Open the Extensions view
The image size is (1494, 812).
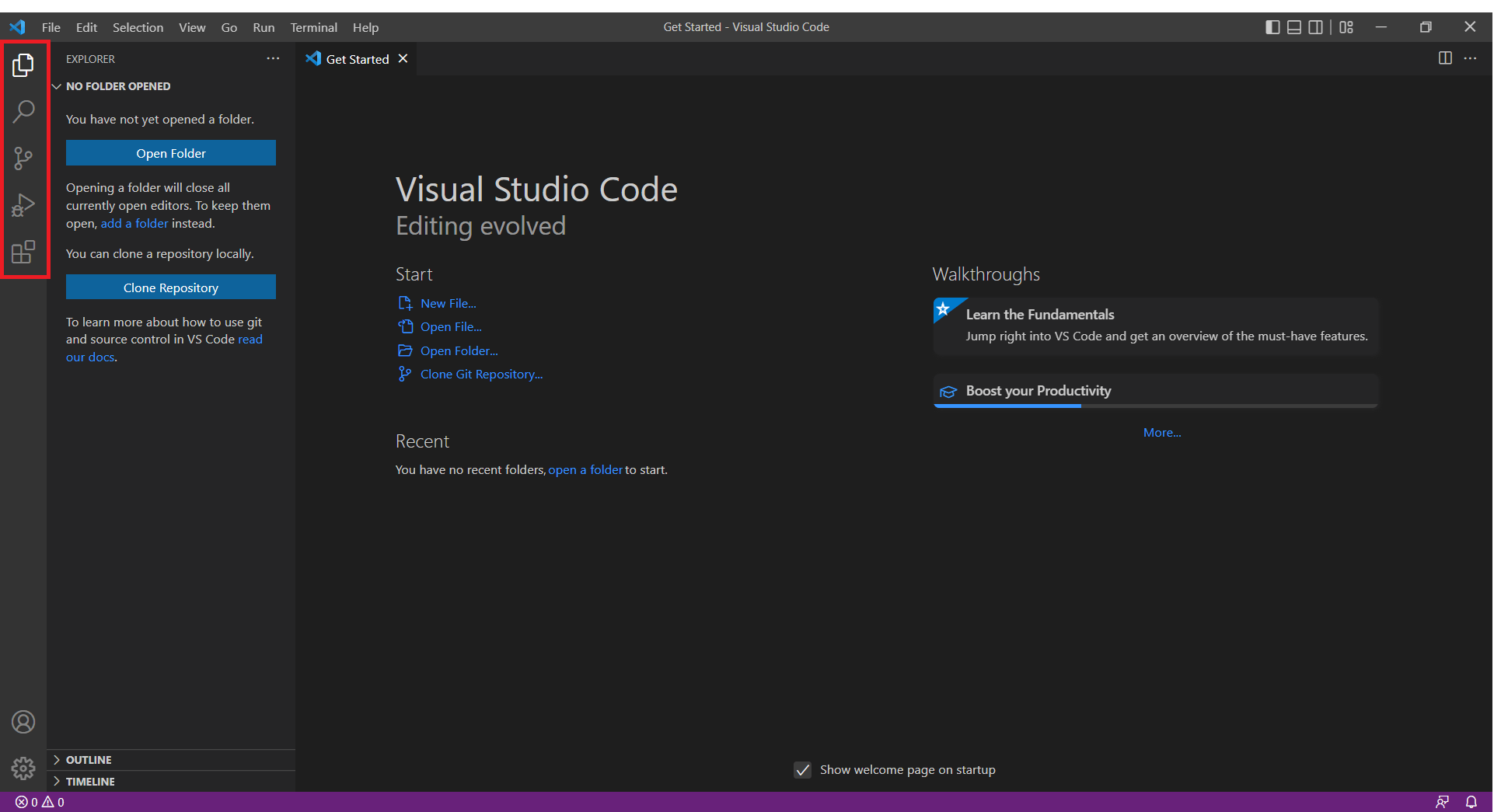pos(23,252)
